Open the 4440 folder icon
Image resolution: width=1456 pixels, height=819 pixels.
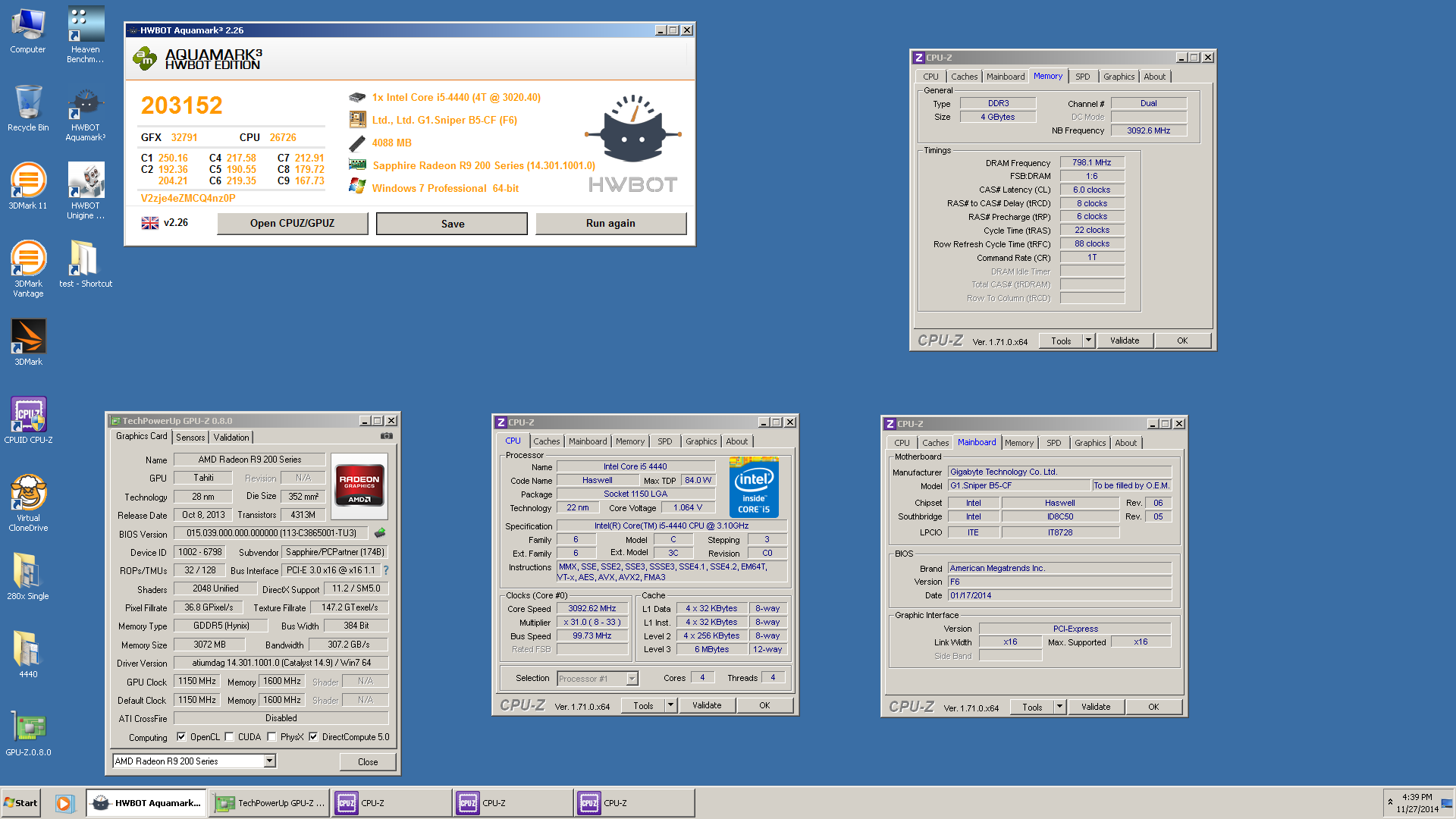pyautogui.click(x=28, y=654)
